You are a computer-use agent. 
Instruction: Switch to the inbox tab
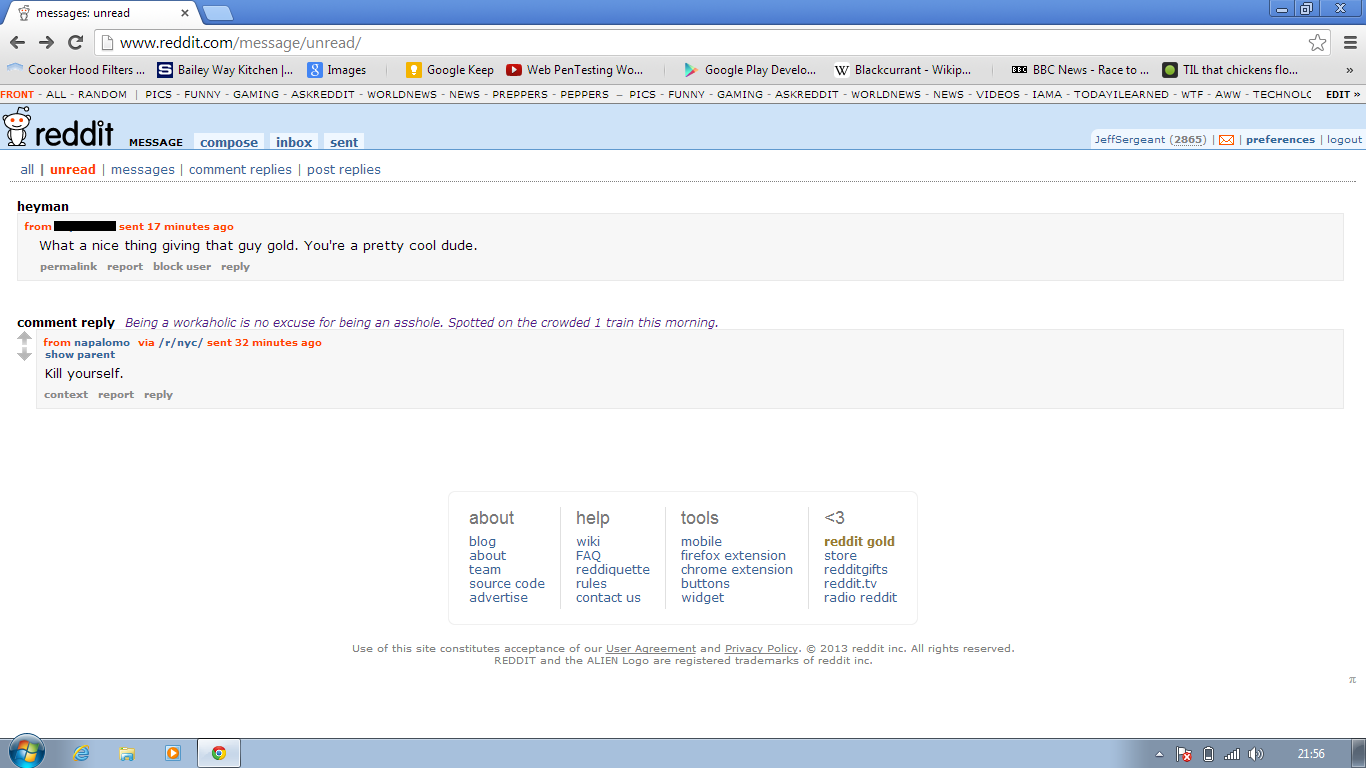pyautogui.click(x=293, y=142)
